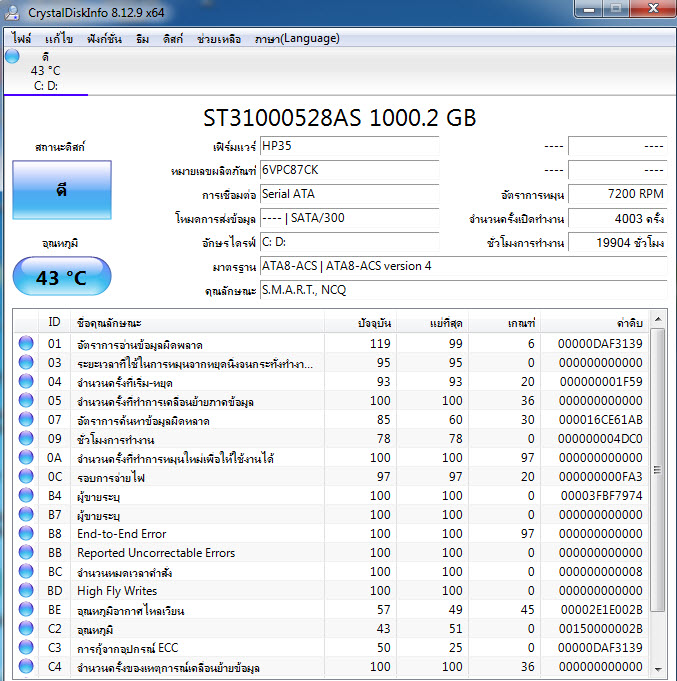
Task: Click the disk status orb above 43 °C
Action: click(x=12, y=57)
